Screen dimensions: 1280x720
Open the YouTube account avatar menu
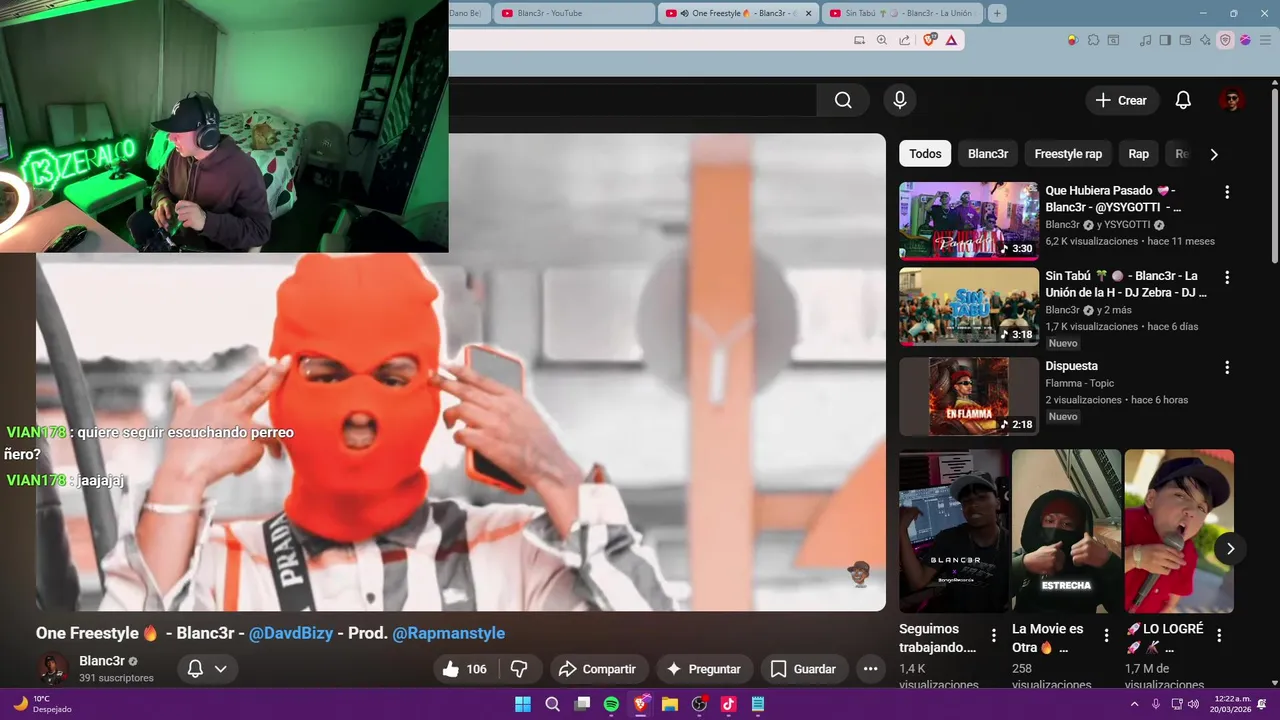tap(1232, 100)
